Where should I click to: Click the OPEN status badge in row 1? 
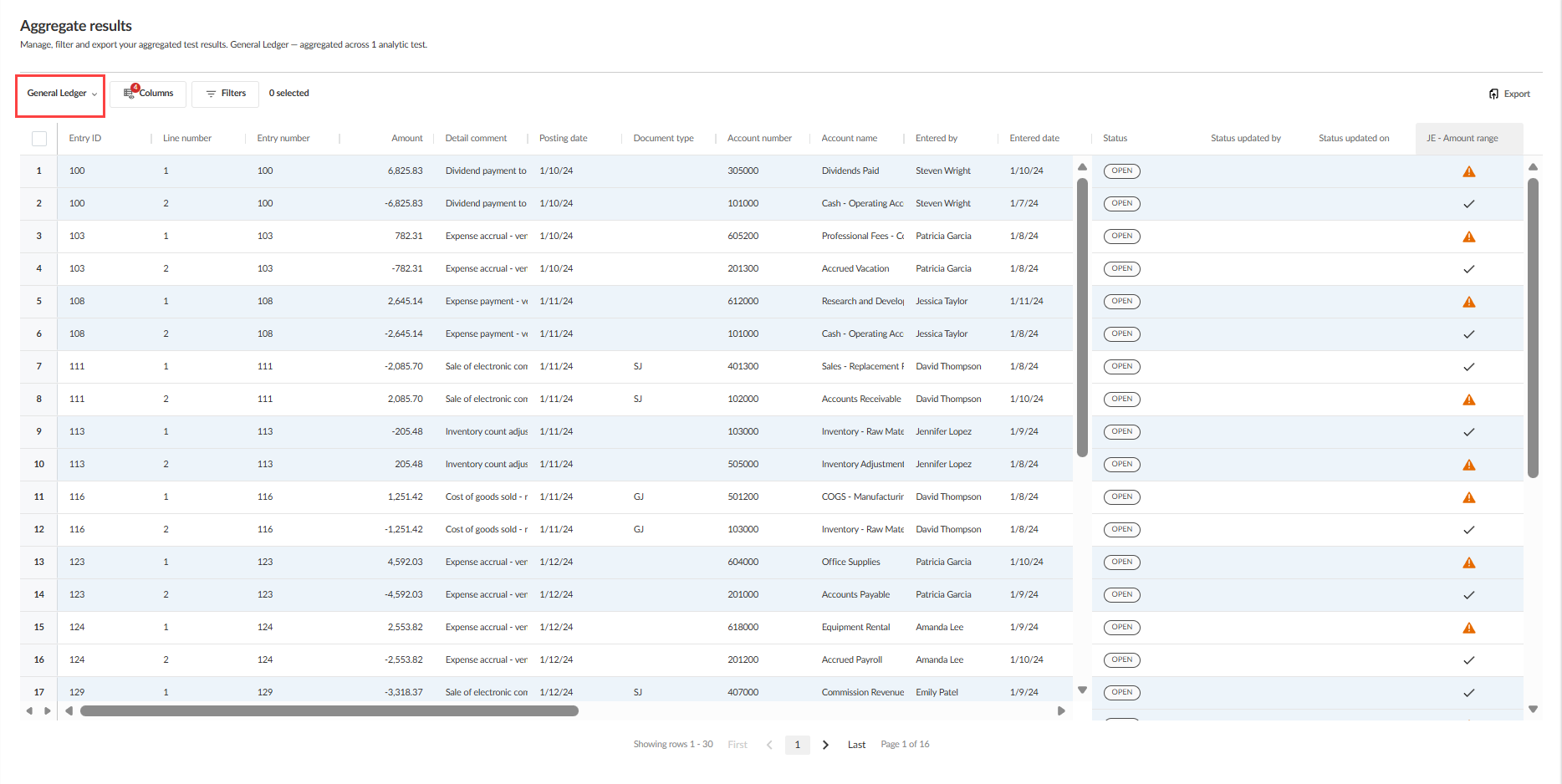[x=1121, y=171]
